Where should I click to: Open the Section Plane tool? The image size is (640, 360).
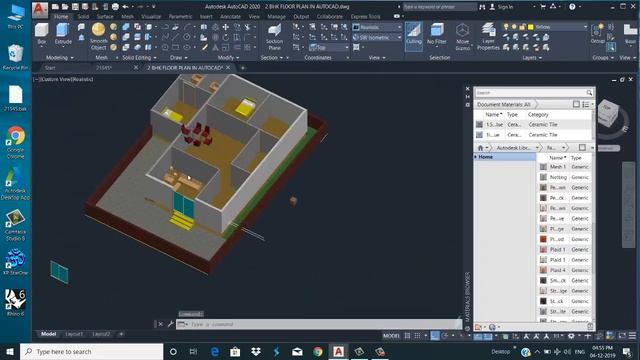point(274,37)
